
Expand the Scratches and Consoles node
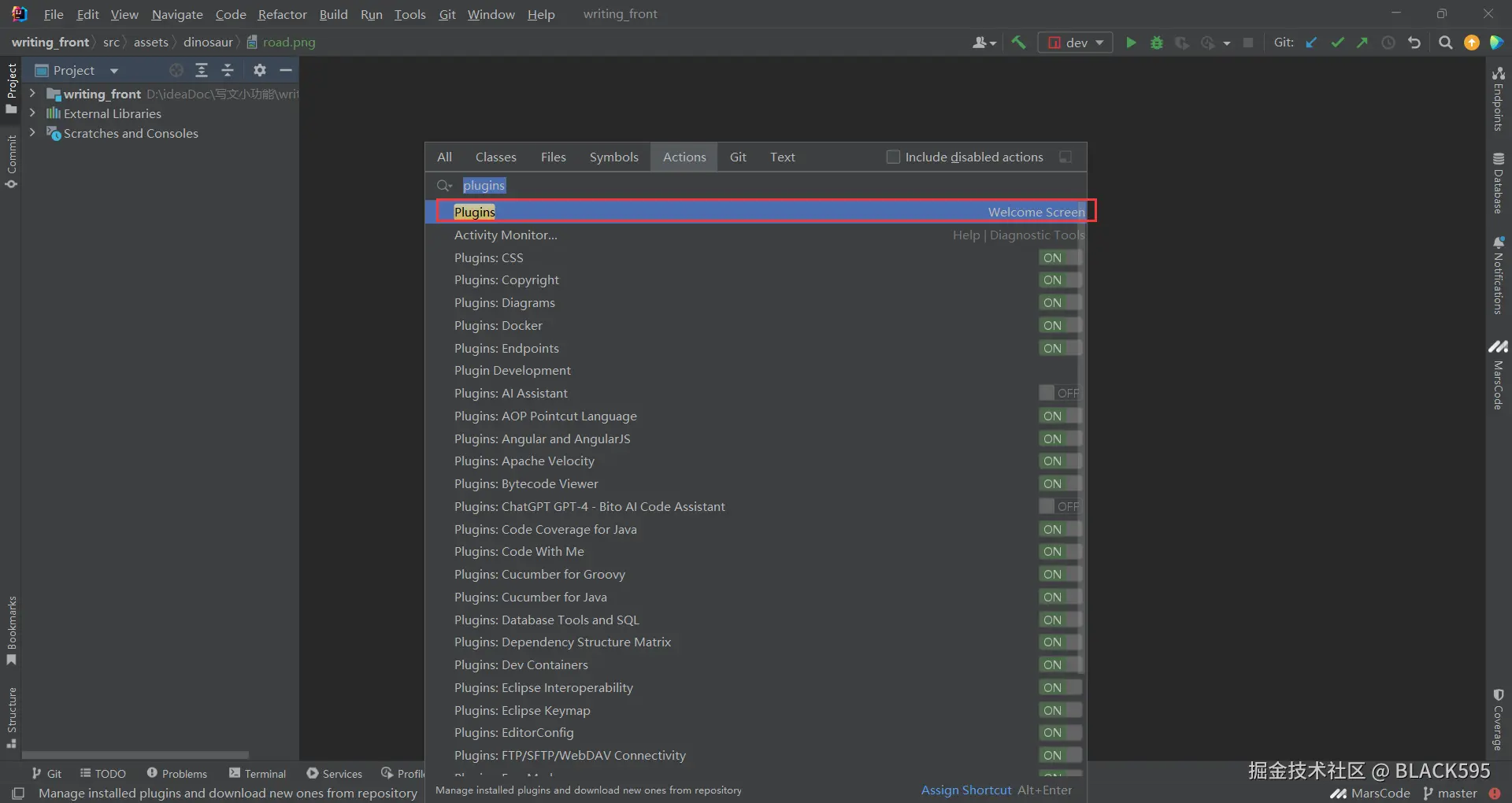(32, 133)
